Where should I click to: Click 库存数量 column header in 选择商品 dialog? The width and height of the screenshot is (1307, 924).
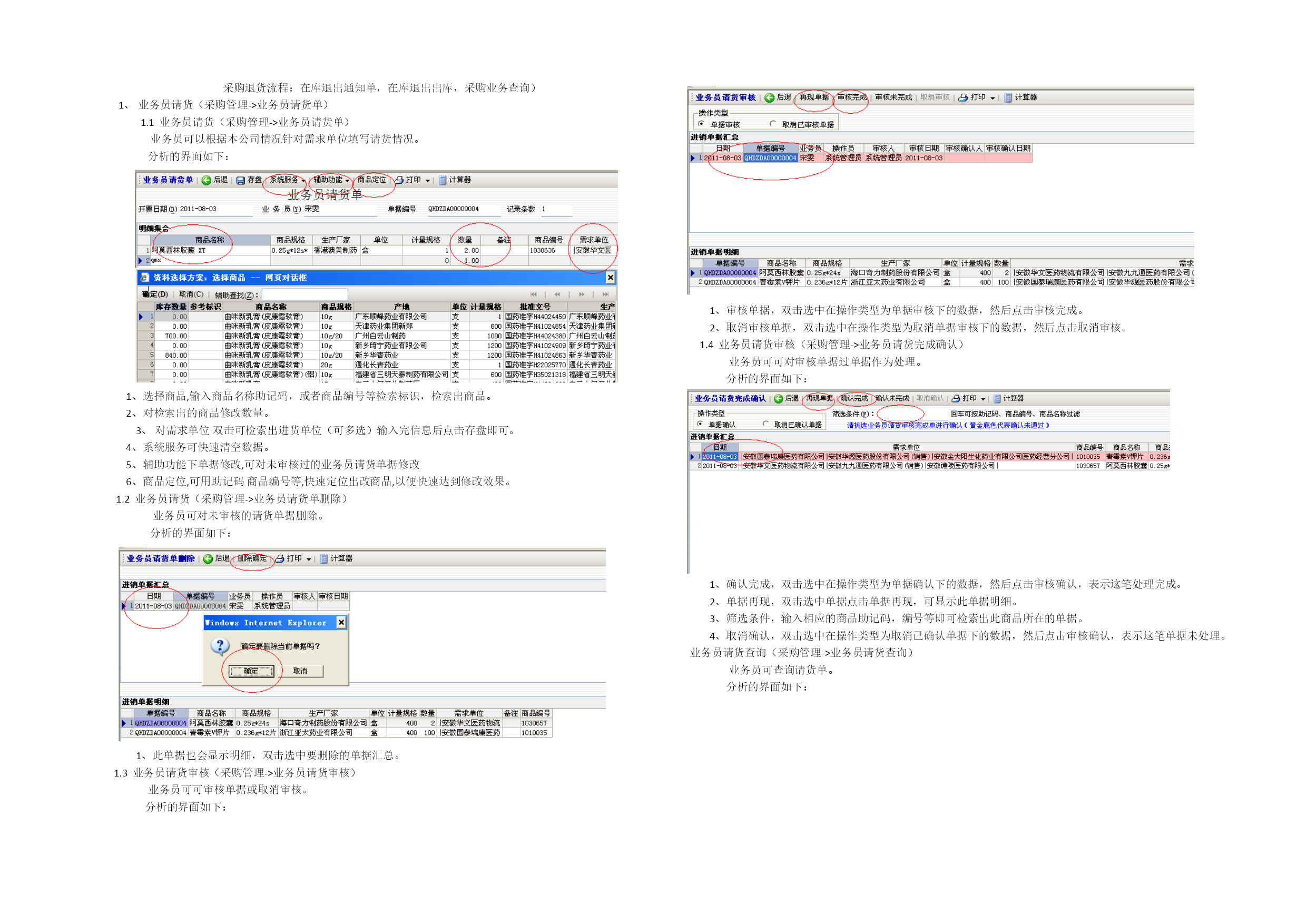click(171, 307)
